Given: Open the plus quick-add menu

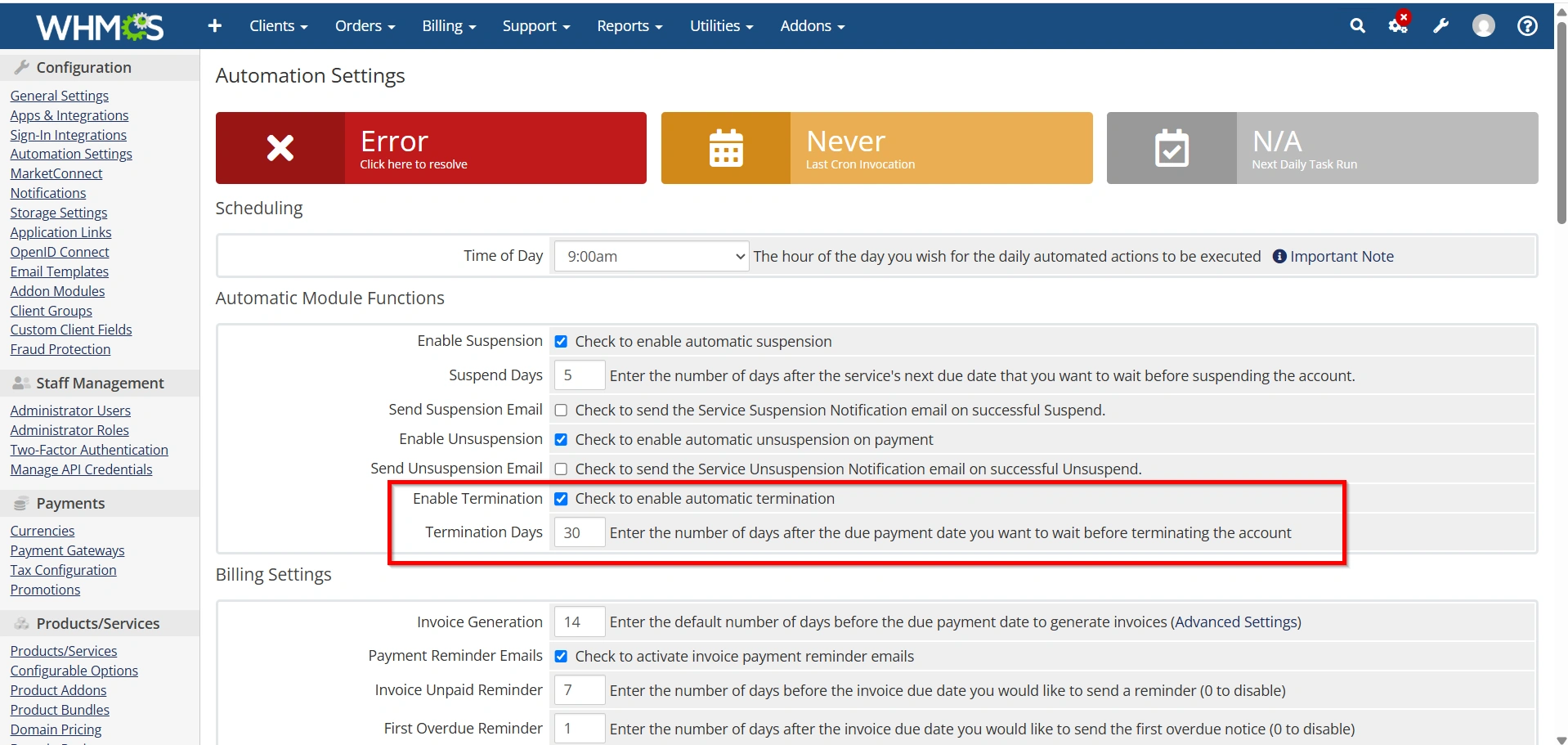Looking at the screenshot, I should (215, 26).
